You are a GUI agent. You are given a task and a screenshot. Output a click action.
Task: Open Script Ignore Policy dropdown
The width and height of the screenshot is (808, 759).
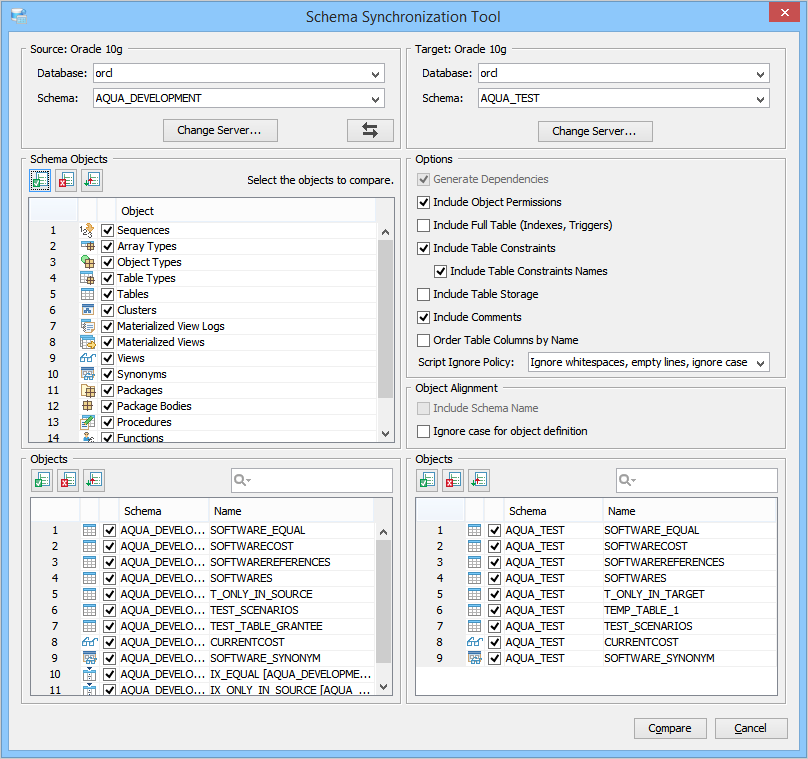click(761, 363)
